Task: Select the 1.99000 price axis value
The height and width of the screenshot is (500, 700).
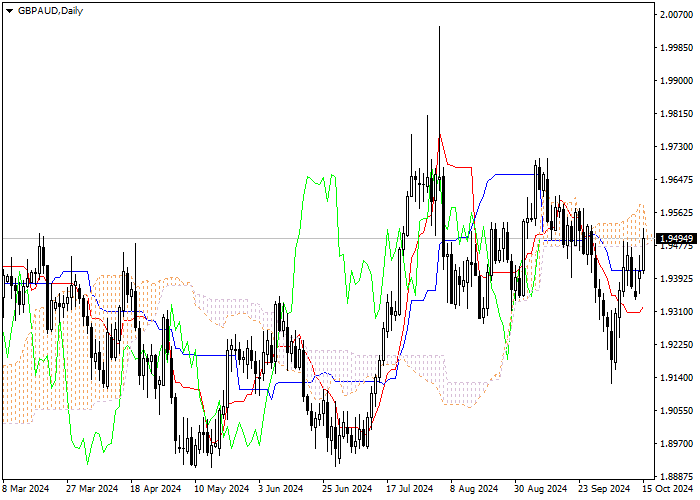Action: 676,81
